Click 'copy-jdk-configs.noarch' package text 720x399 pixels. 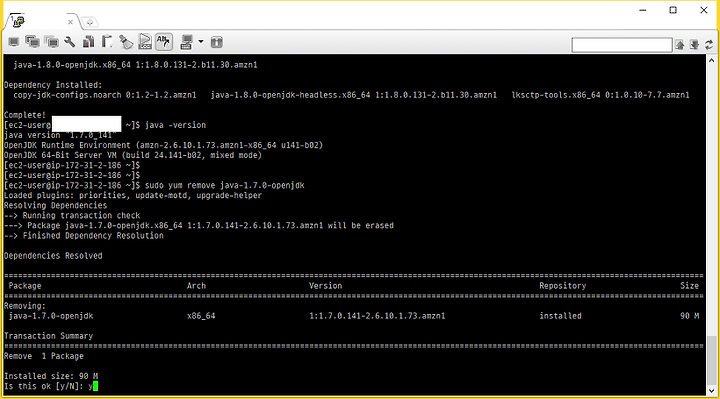coord(67,95)
